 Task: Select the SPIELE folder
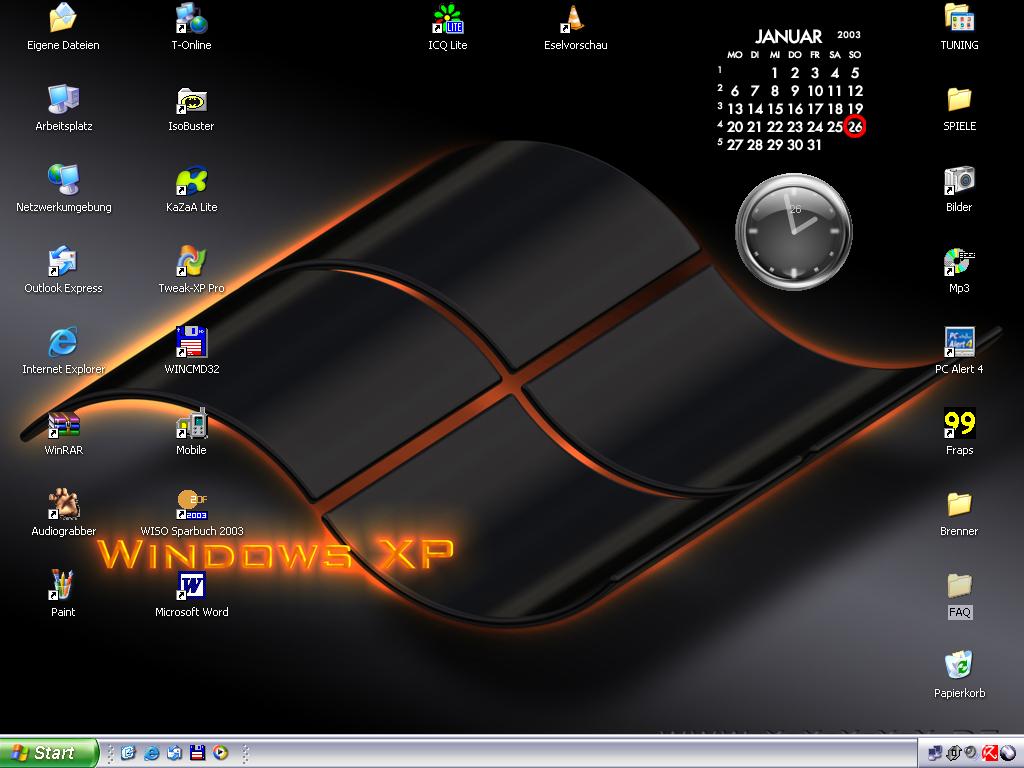pyautogui.click(x=959, y=99)
